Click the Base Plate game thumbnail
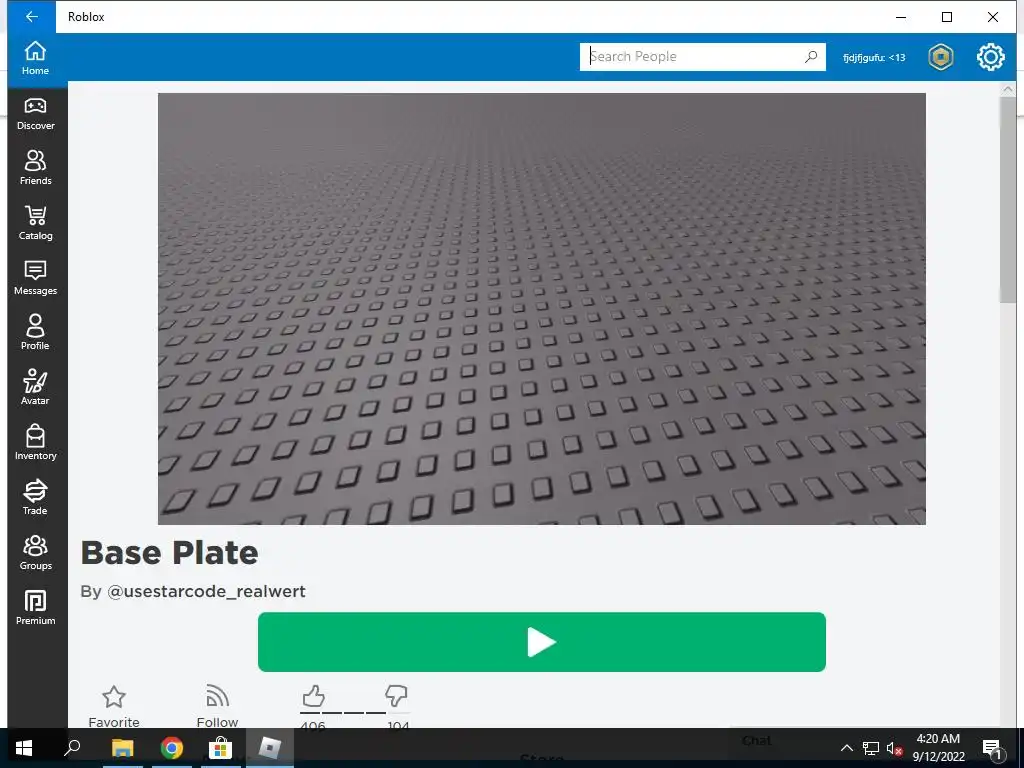Screen dimensions: 1024x768 coord(541,309)
